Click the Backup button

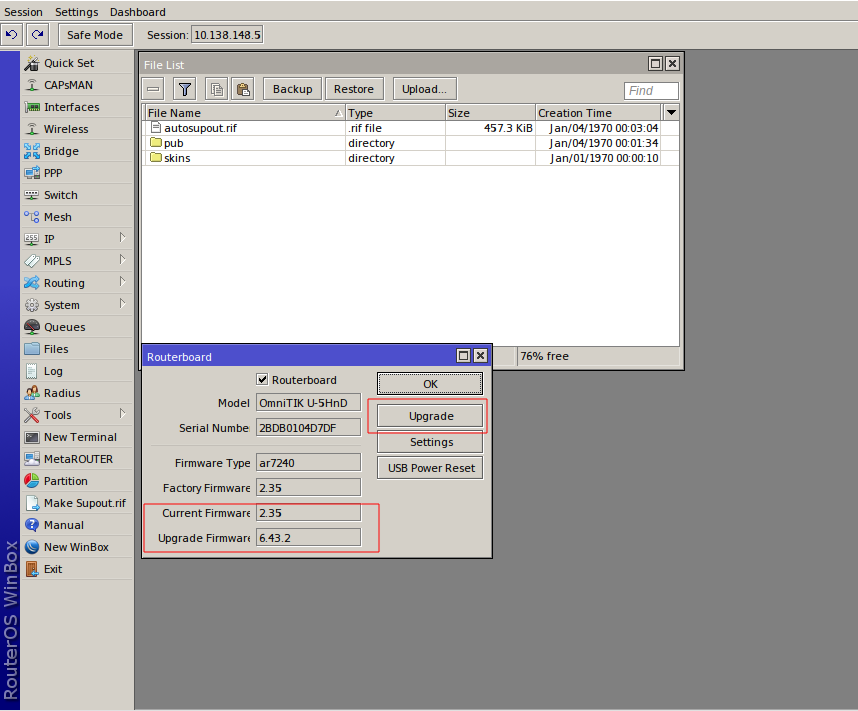click(293, 89)
